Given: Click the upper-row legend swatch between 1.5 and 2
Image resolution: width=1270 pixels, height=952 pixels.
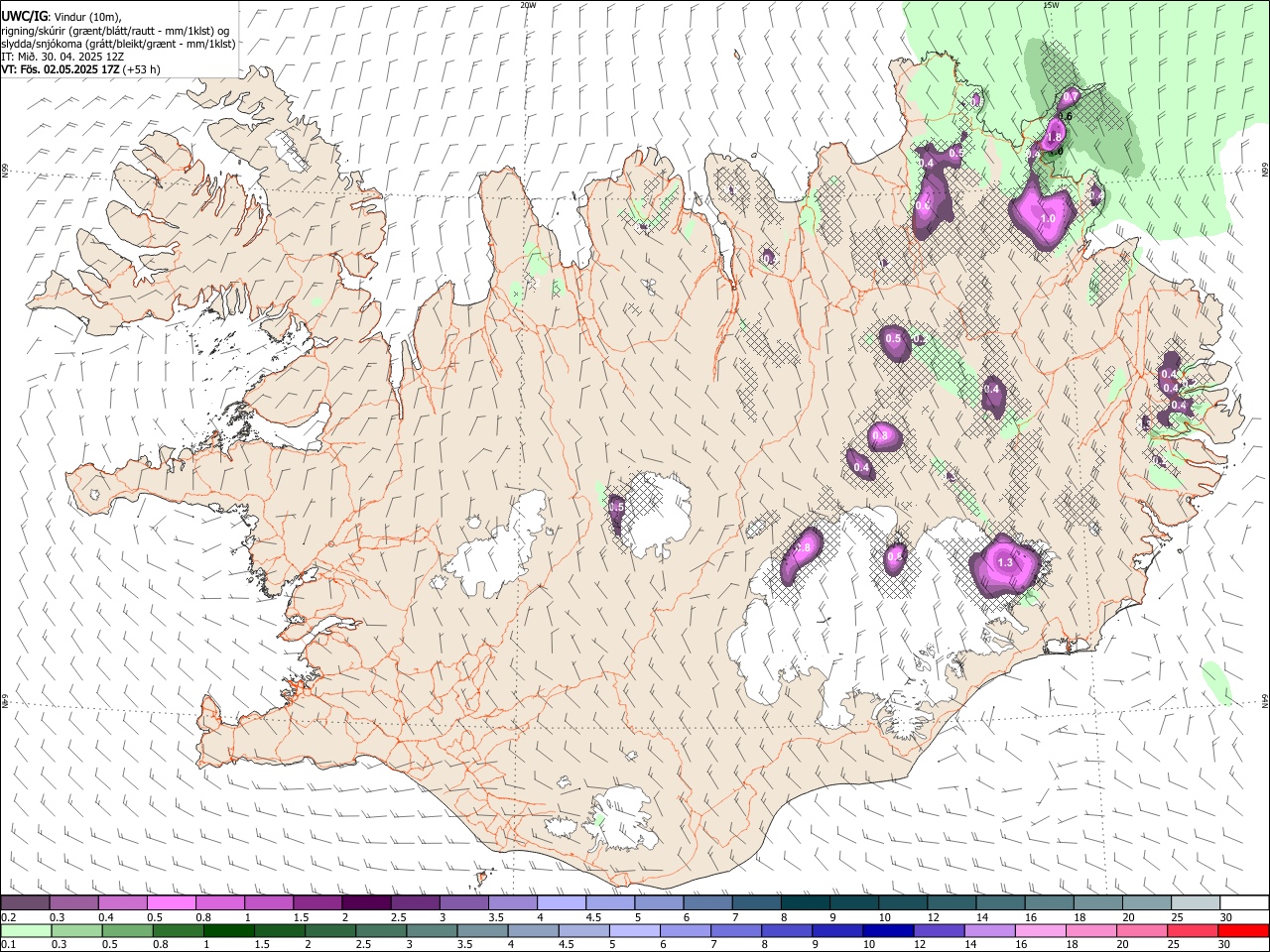Looking at the screenshot, I should click(x=317, y=903).
